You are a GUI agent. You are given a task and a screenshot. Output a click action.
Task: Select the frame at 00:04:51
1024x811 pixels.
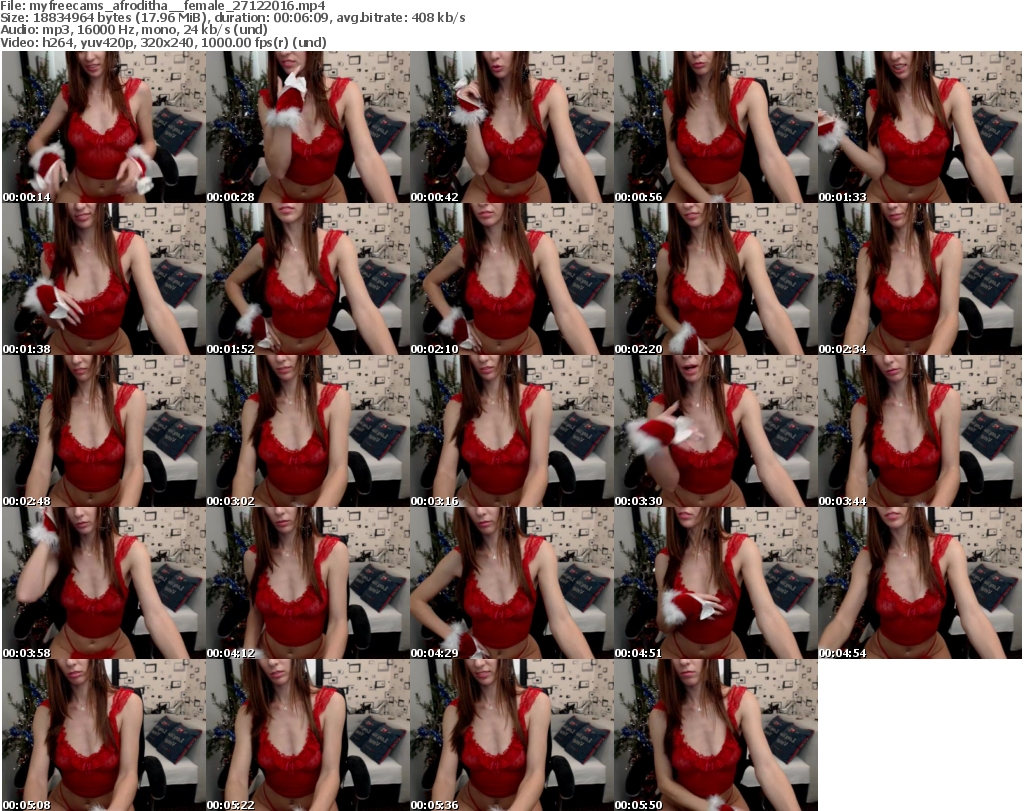(x=715, y=583)
